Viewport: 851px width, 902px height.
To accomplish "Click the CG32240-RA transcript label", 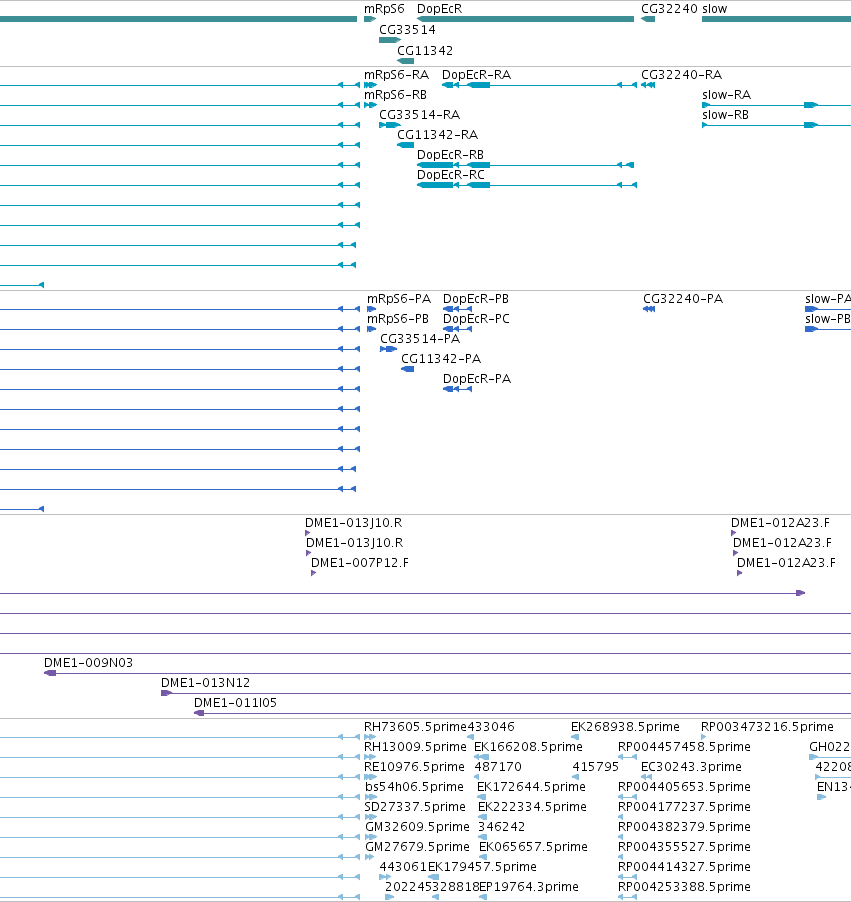I will pyautogui.click(x=681, y=75).
